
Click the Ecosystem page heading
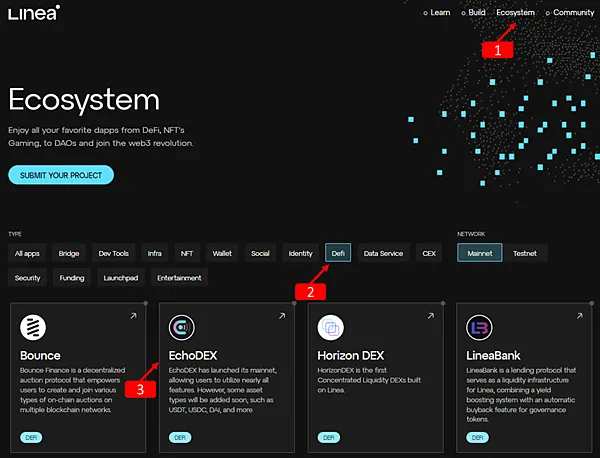84,99
